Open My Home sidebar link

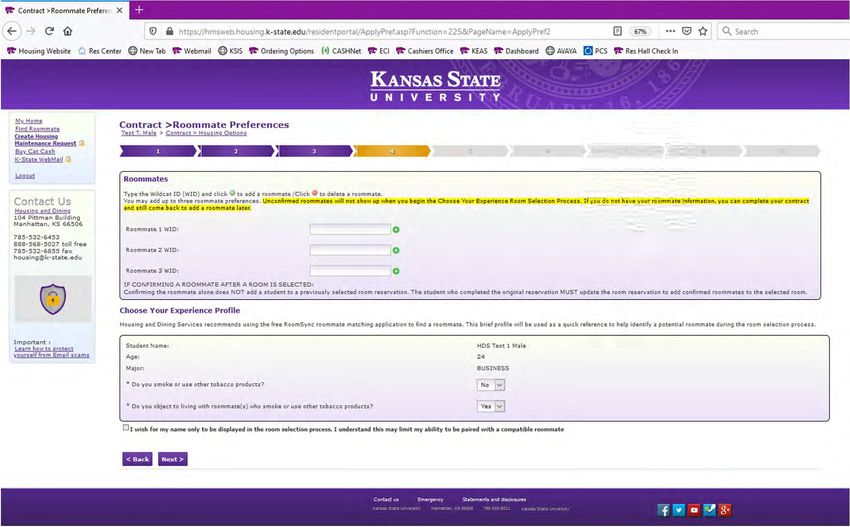(29, 121)
